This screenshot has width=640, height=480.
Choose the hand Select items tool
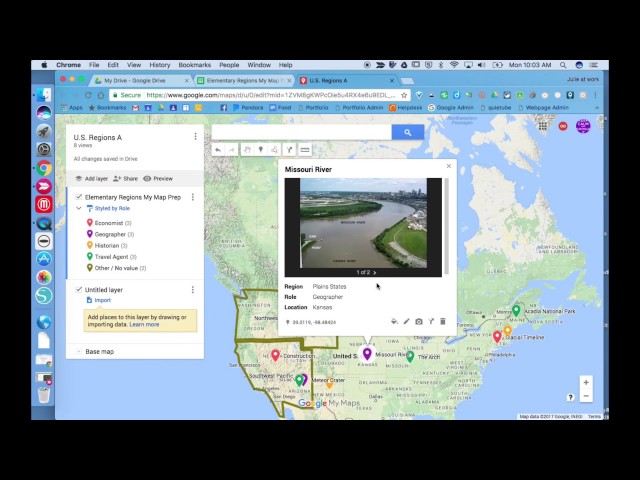point(247,150)
